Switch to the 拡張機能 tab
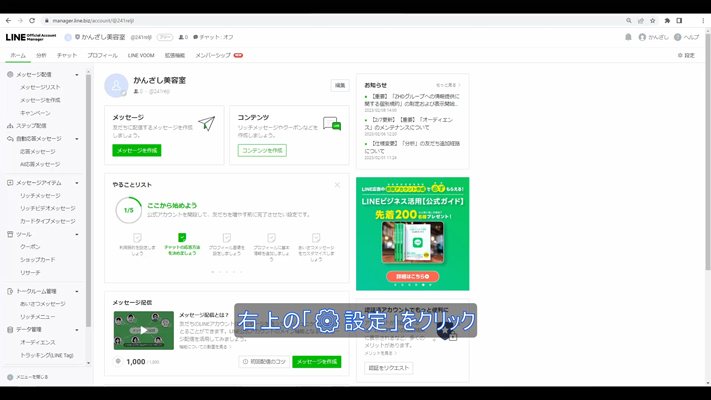 [x=175, y=55]
